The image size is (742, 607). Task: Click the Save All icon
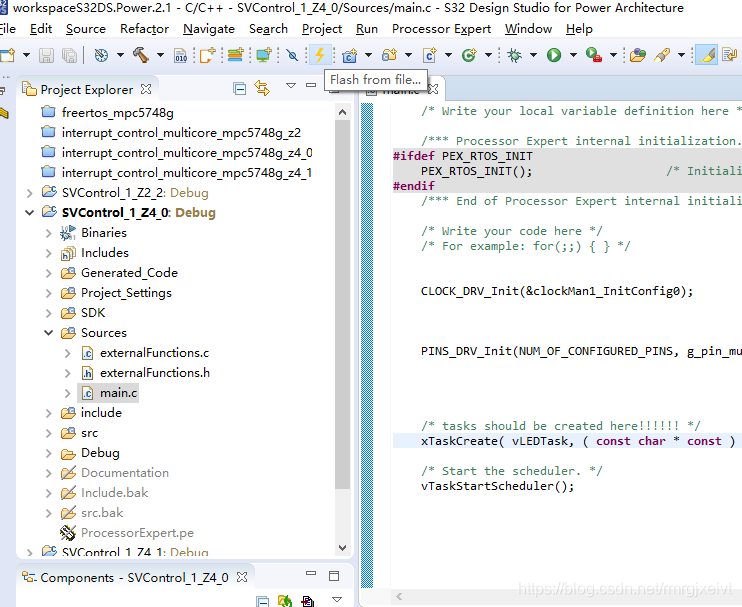(x=70, y=55)
